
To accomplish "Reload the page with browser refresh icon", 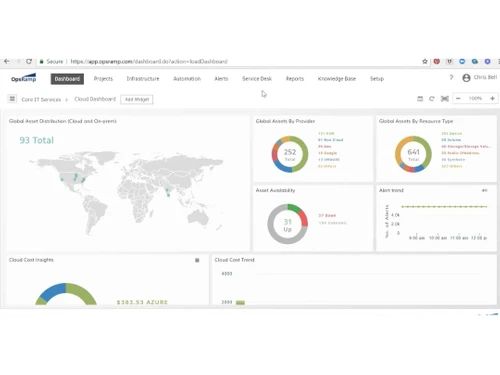I will pos(29,61).
